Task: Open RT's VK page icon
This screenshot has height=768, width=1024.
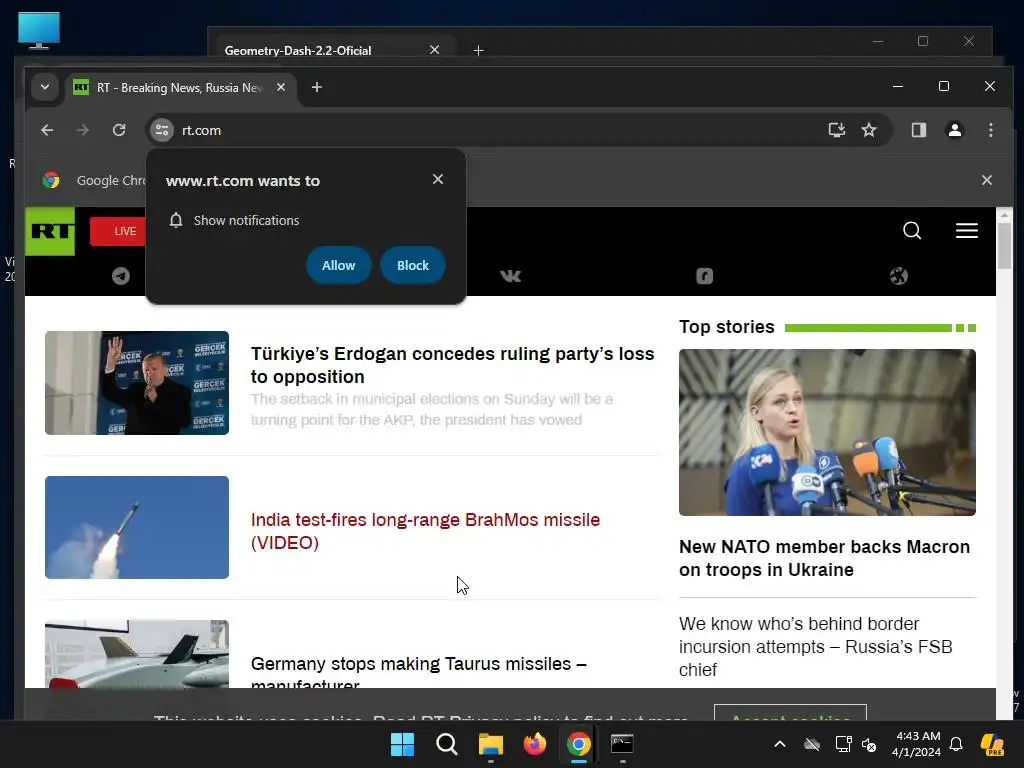Action: [511, 276]
